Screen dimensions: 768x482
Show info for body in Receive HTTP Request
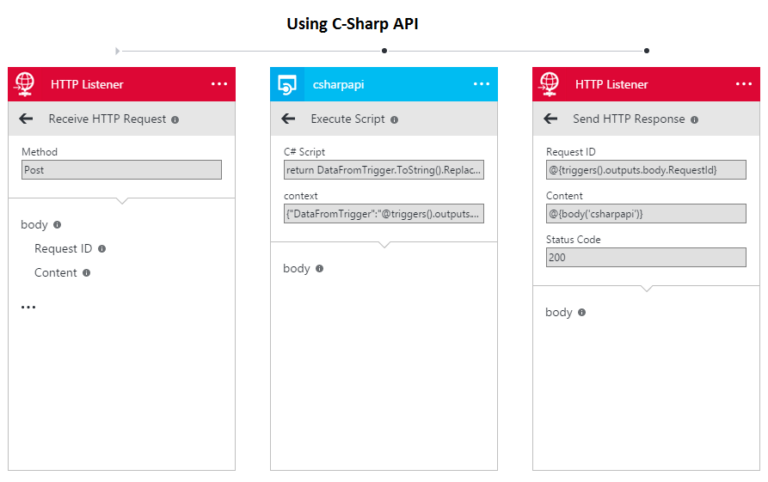tap(57, 225)
